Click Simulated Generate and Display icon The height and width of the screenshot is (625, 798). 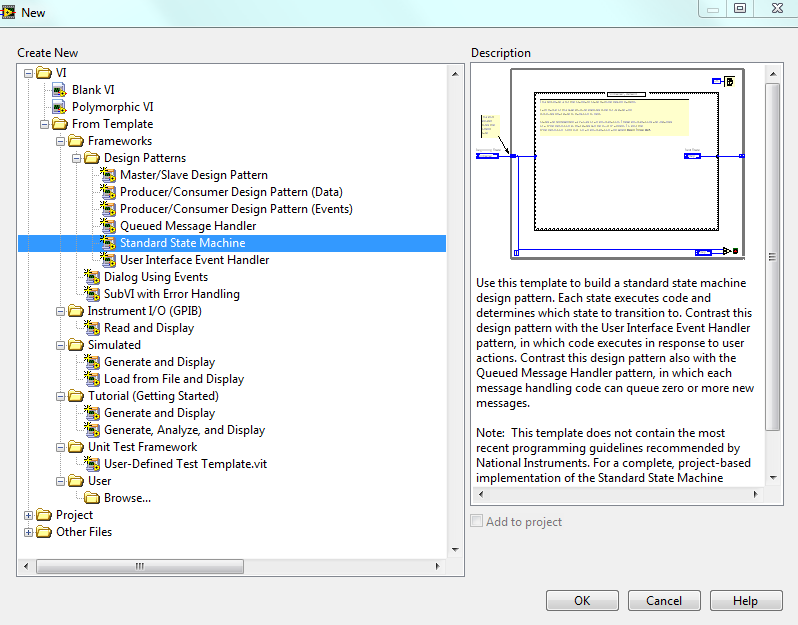pos(92,362)
